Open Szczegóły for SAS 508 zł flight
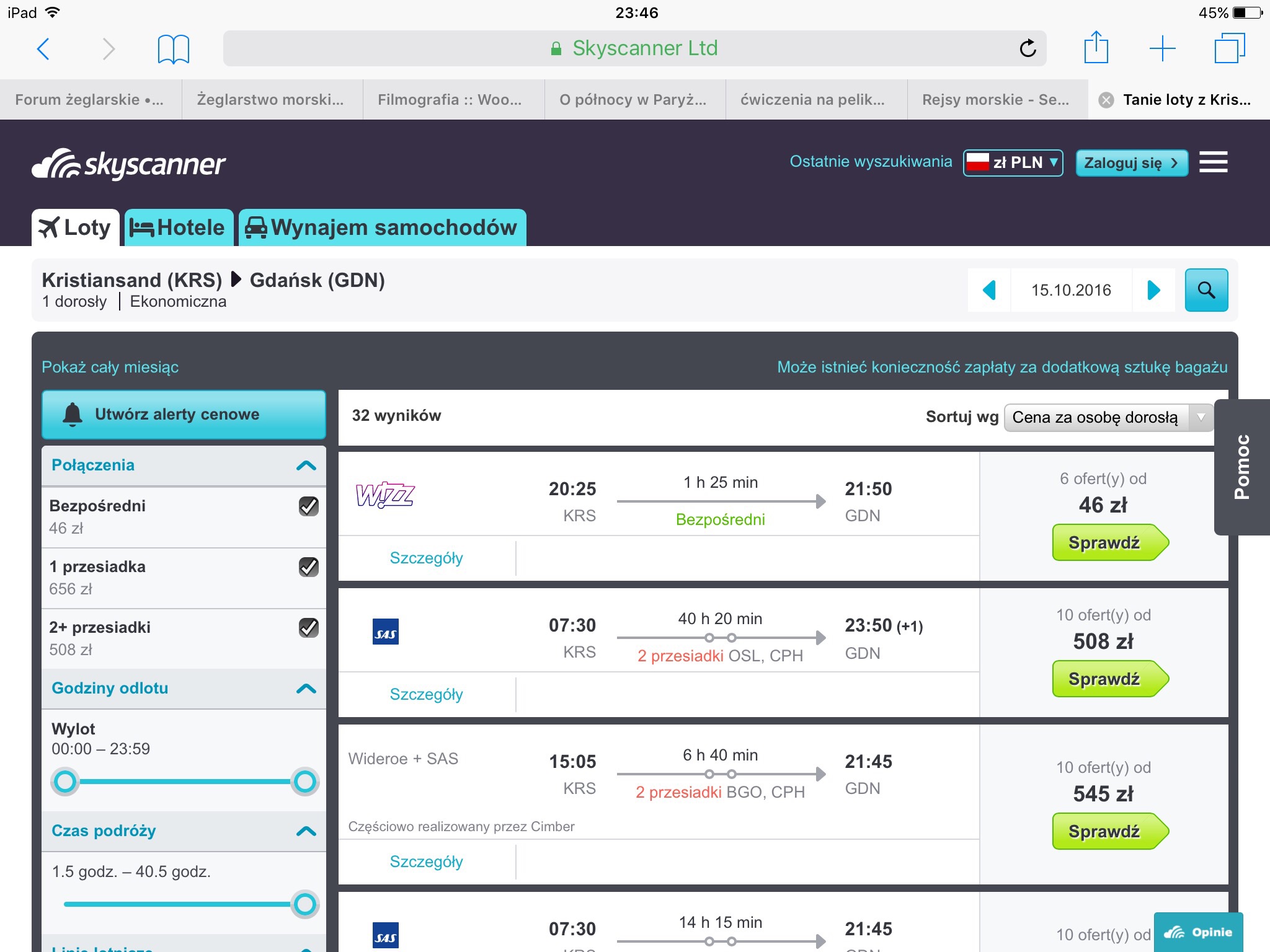 (x=426, y=694)
